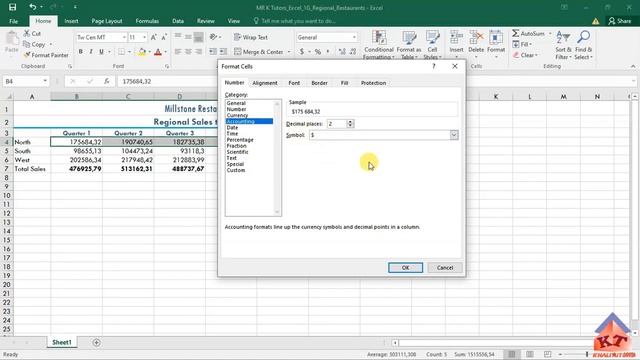Image resolution: width=640 pixels, height=360 pixels.
Task: Expand the Clipboard dialog launcher
Action: [x=70, y=66]
